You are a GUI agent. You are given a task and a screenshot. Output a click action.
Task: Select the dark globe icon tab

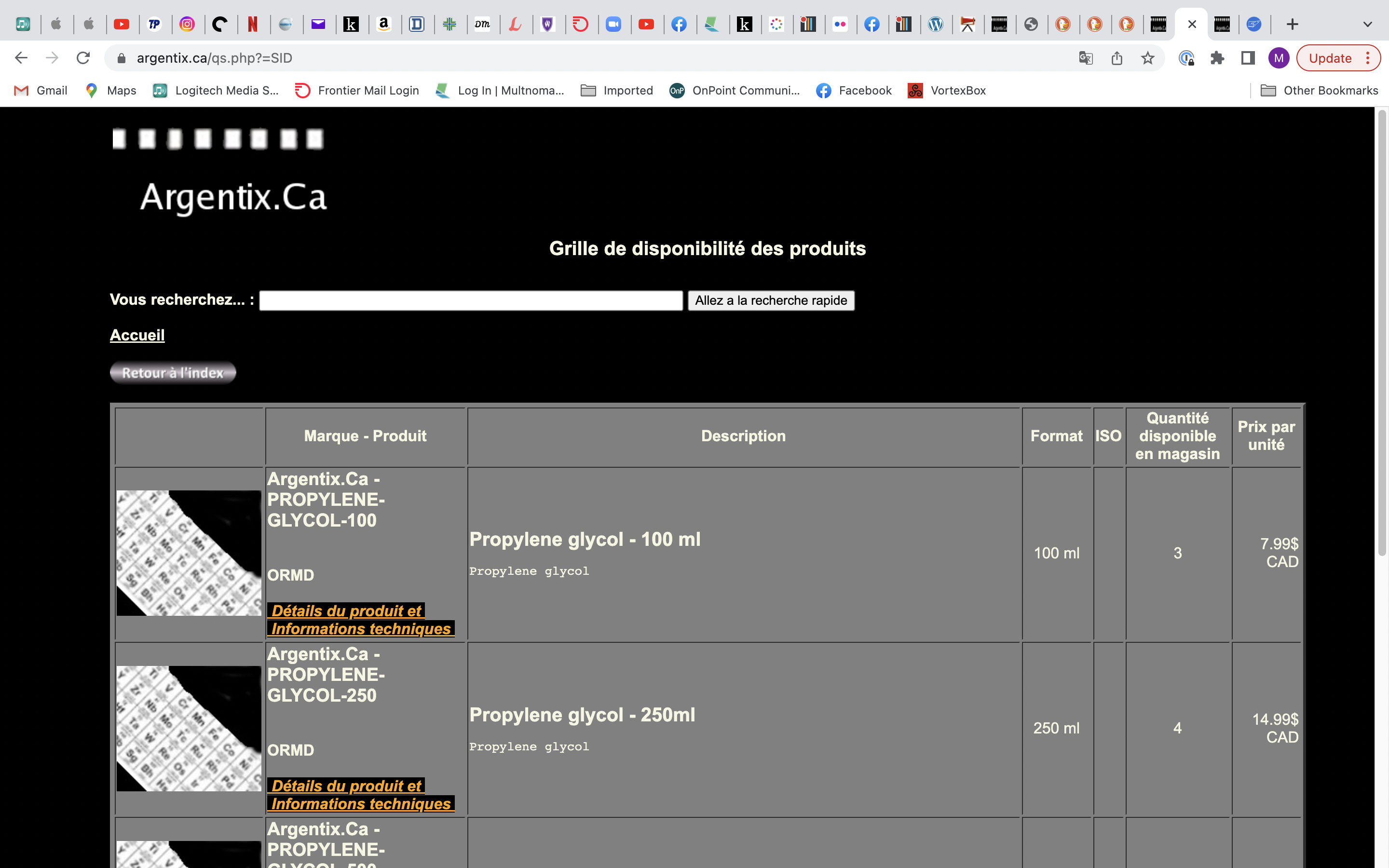click(1032, 24)
